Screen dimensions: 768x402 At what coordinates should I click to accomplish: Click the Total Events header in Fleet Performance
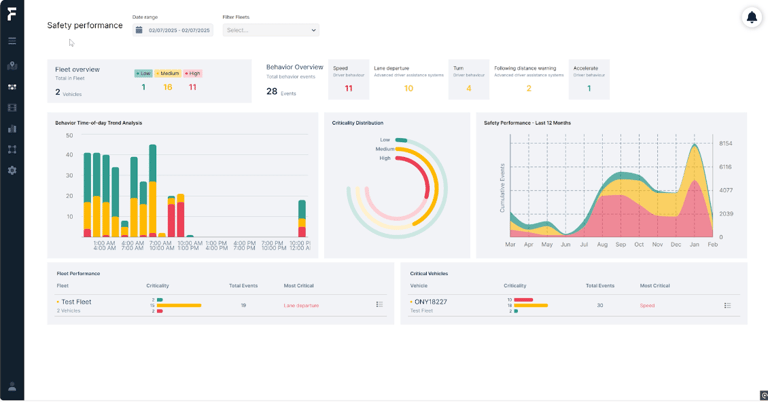coord(243,285)
